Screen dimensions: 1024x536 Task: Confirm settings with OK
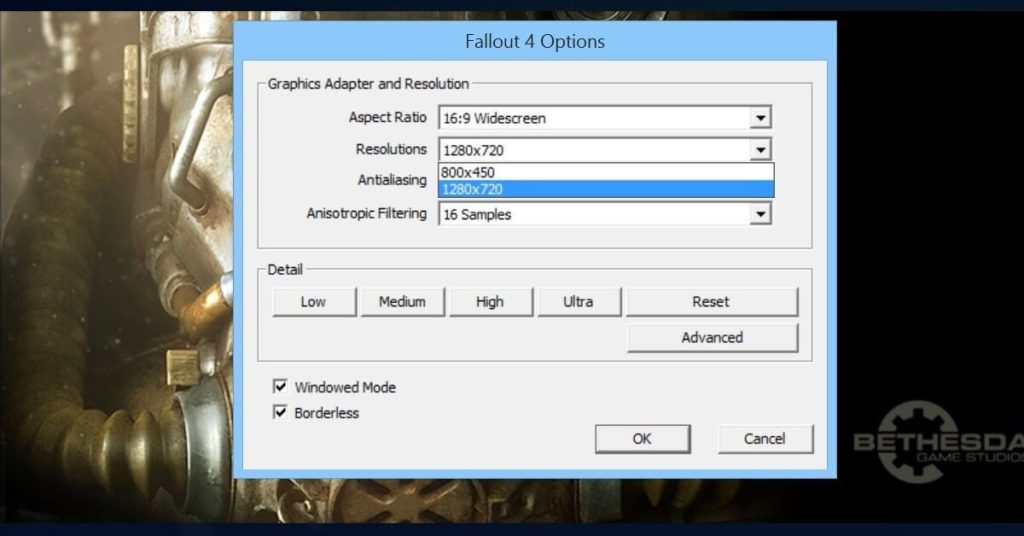(x=642, y=439)
